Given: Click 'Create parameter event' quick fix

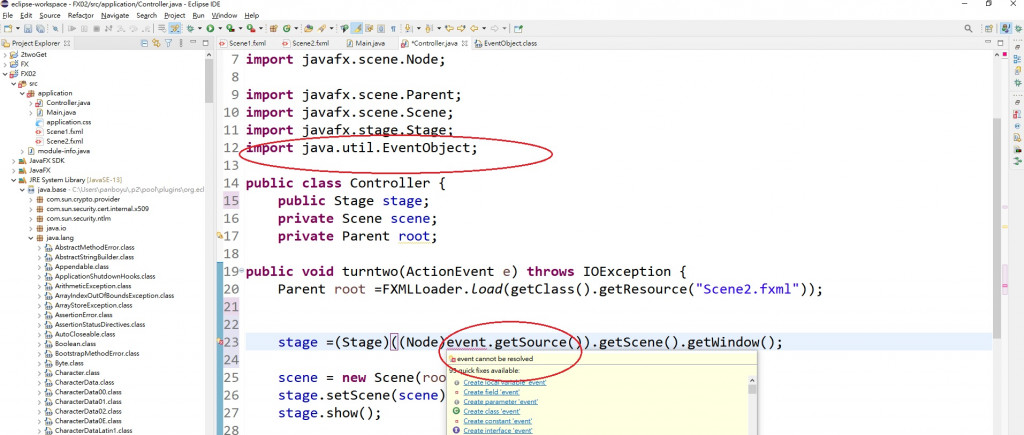Looking at the screenshot, I should (x=501, y=402).
